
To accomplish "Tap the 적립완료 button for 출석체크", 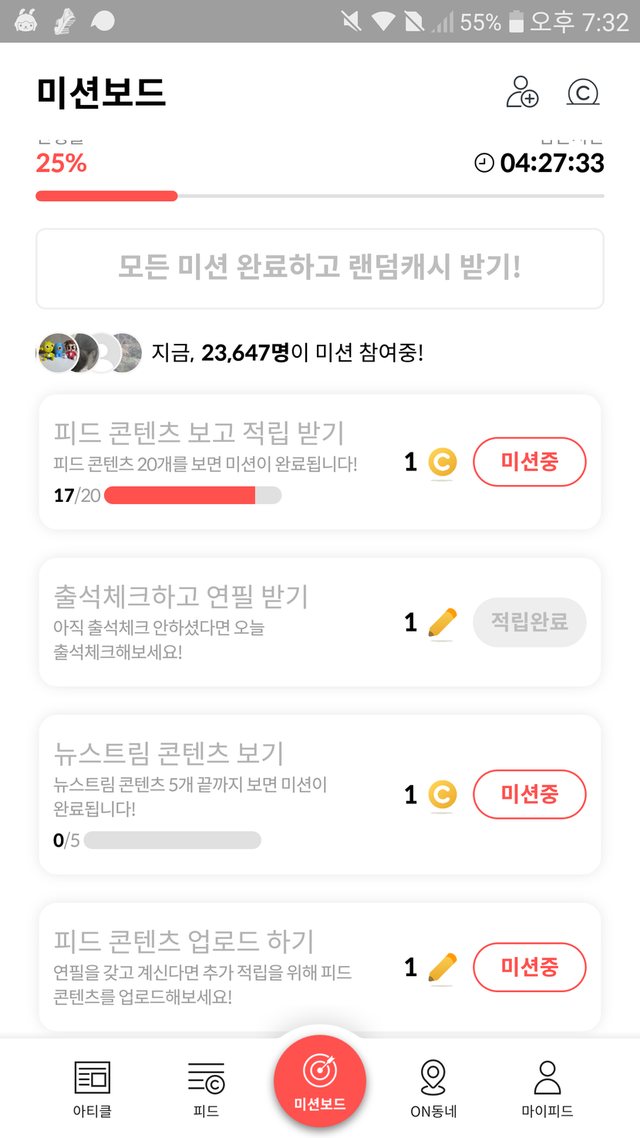I will (x=529, y=622).
